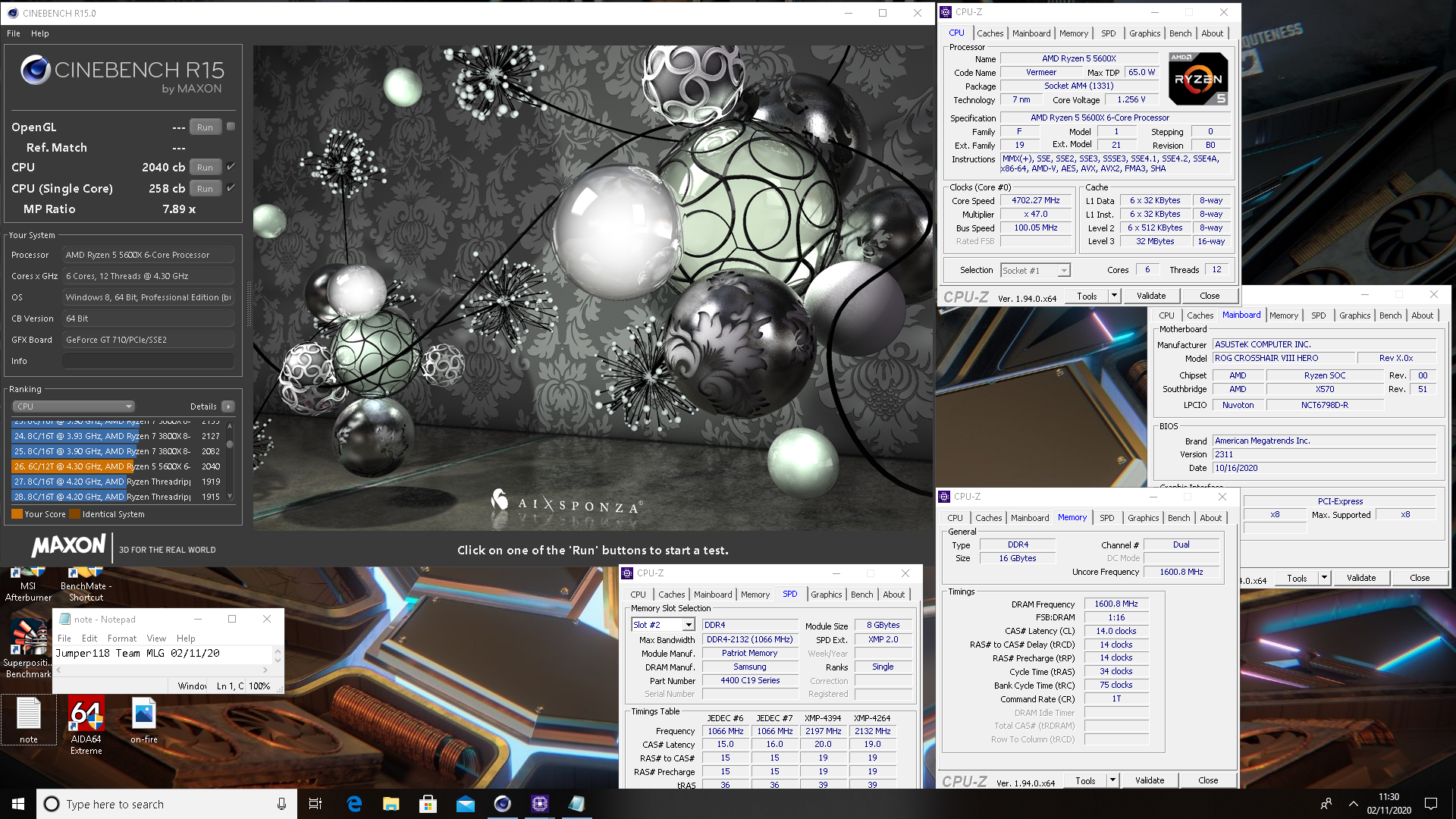Screen dimensions: 1456x819
Task: Toggle the OpenGL test checkbox
Action: pos(231,127)
